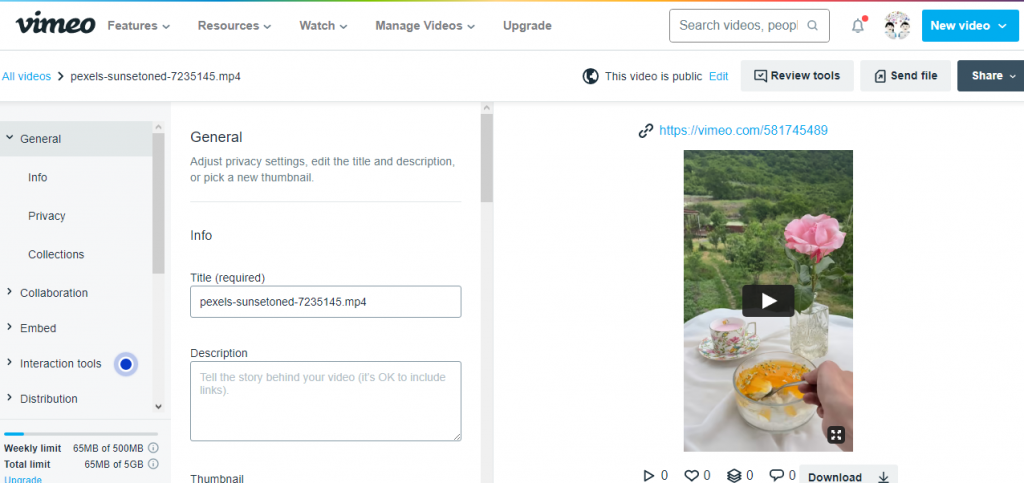Open the user profile avatar
Image resolution: width=1024 pixels, height=483 pixels.
pyautogui.click(x=897, y=26)
